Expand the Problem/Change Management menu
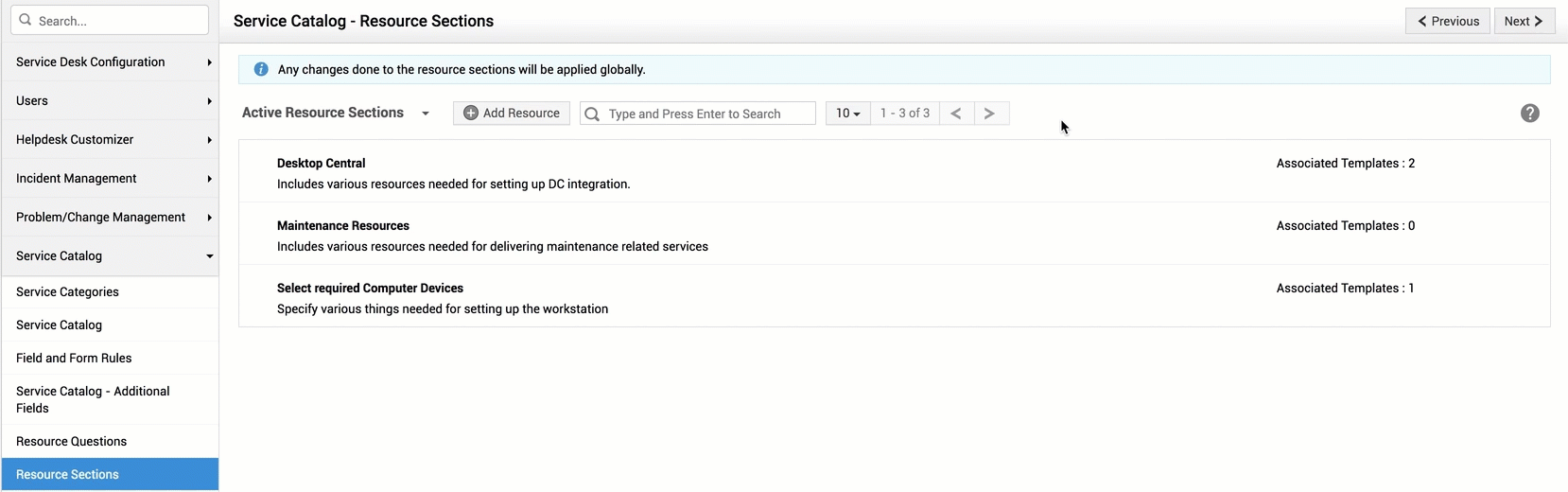 [x=110, y=217]
